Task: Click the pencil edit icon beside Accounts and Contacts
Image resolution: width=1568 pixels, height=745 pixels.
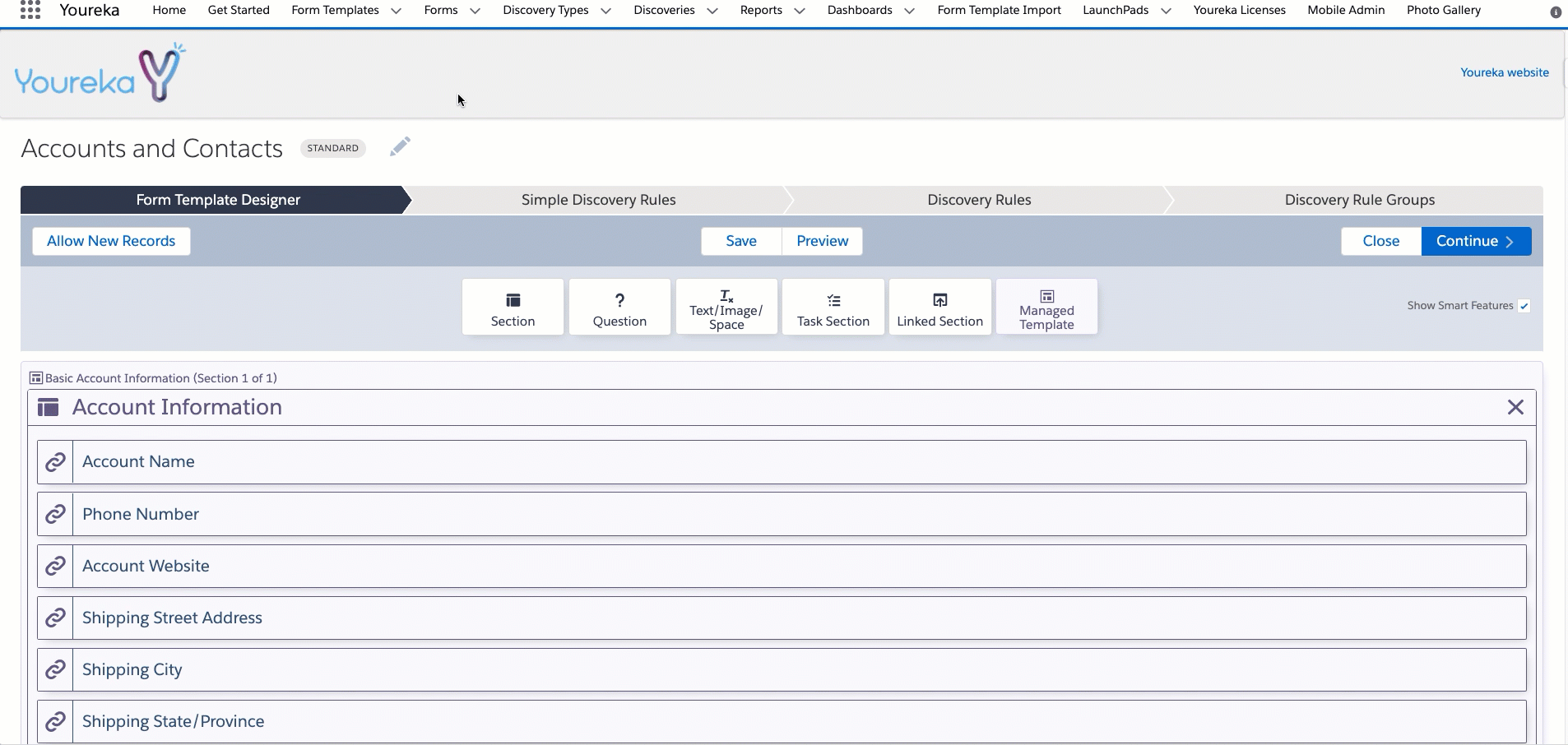Action: pos(400,147)
